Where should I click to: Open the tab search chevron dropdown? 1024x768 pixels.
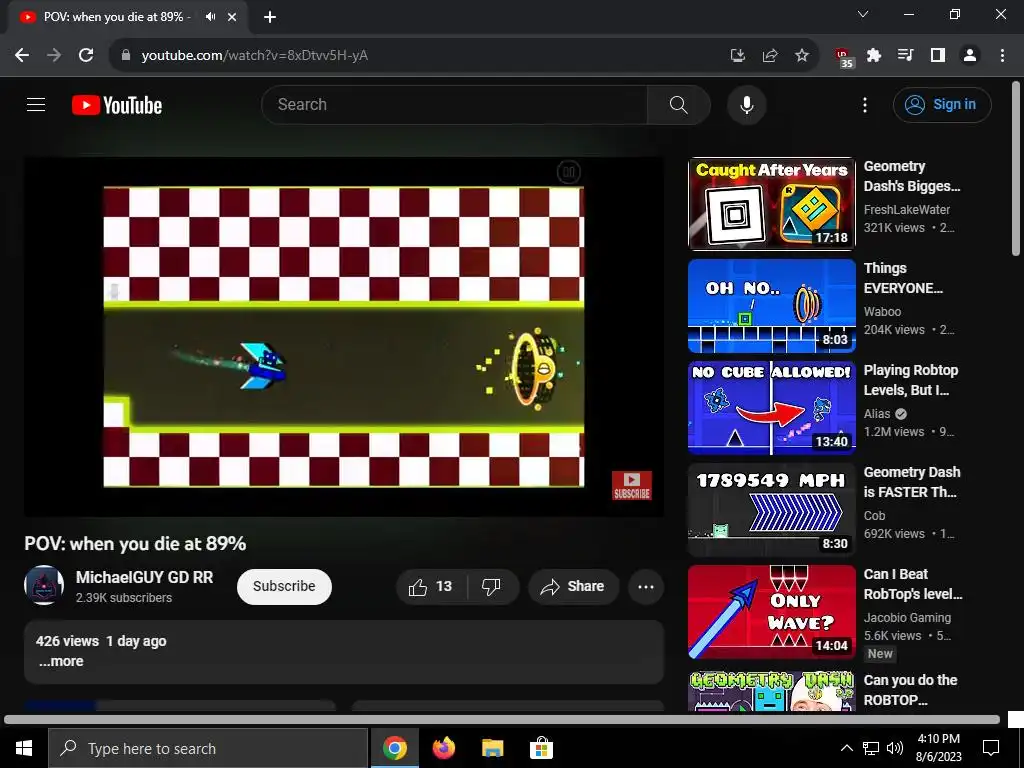(863, 14)
